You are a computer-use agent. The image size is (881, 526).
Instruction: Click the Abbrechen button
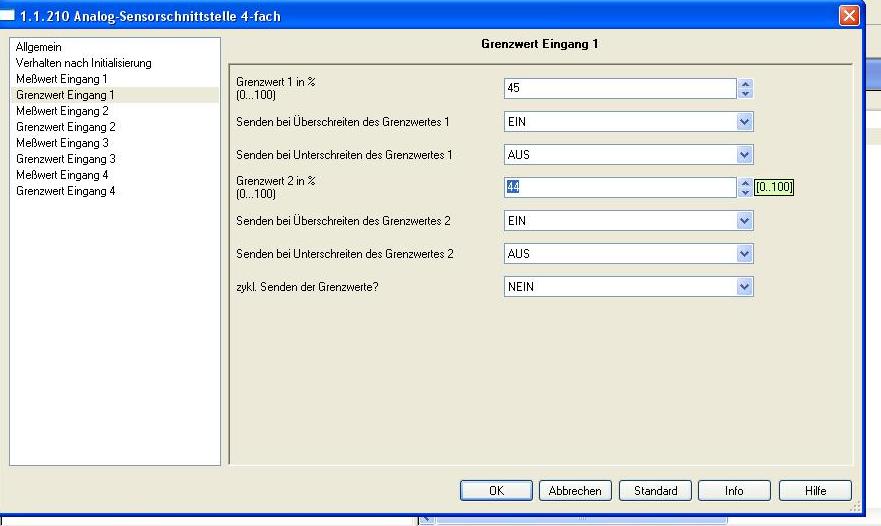575,491
